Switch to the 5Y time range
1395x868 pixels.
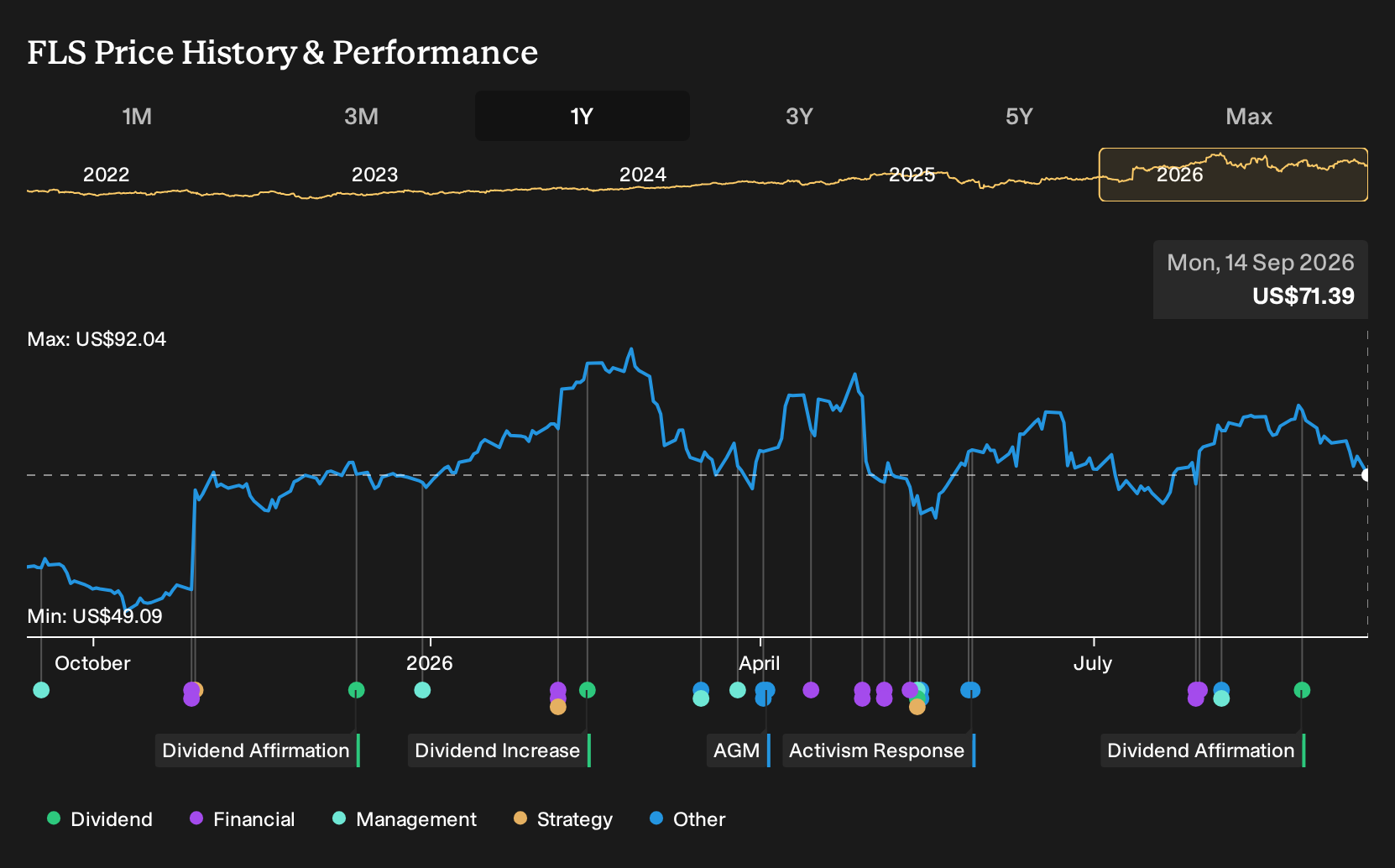point(1019,117)
